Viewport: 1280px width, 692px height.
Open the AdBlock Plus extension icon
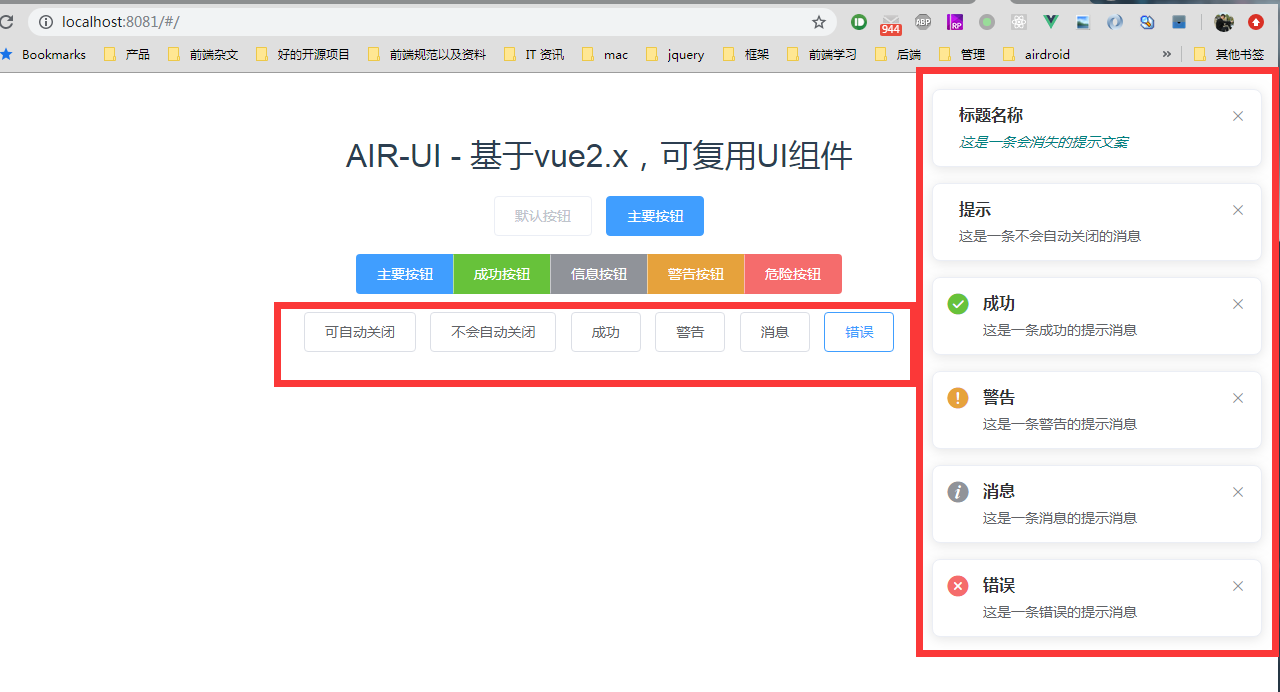point(923,22)
